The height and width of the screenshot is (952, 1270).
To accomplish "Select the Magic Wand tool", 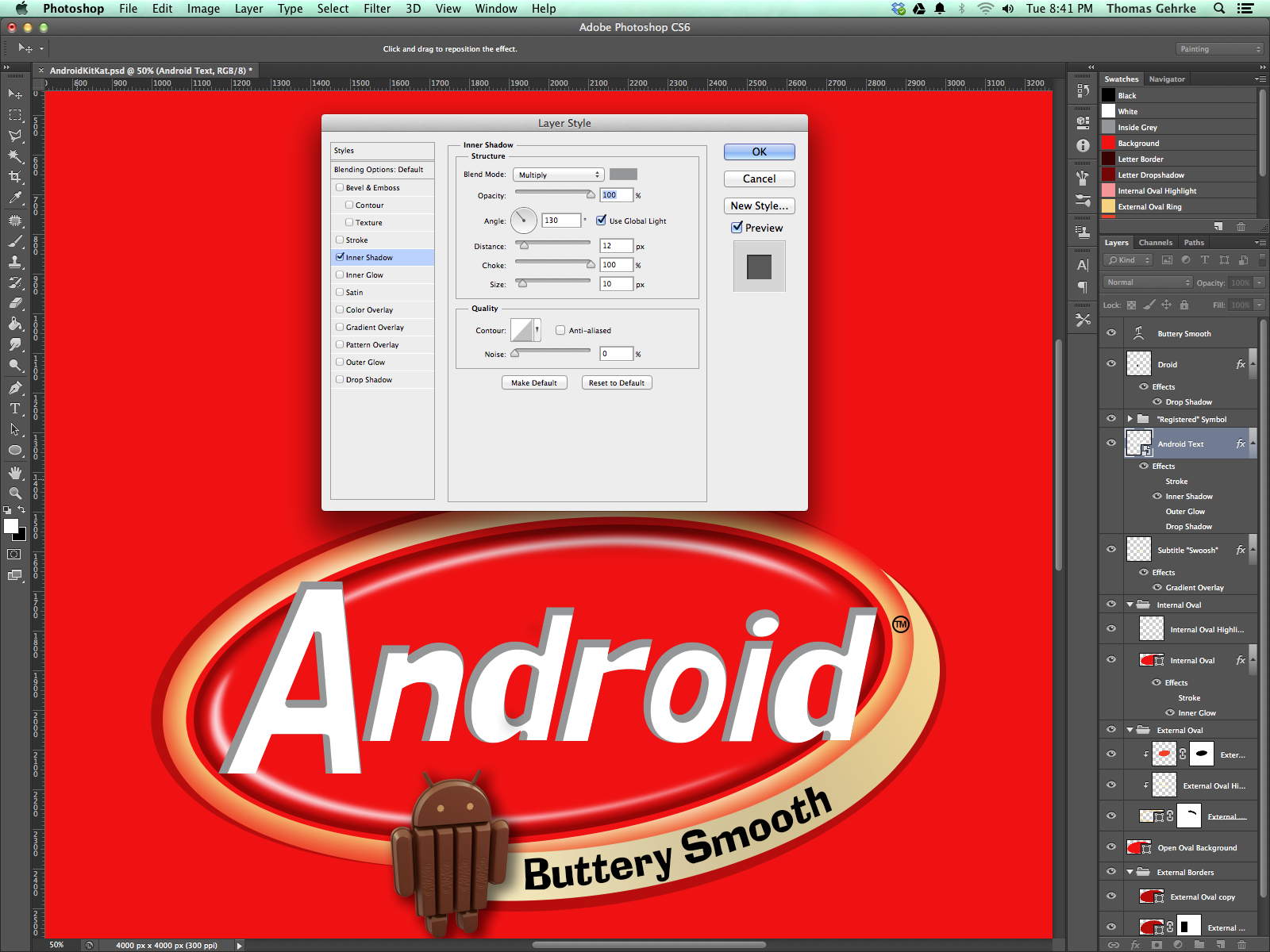I will click(x=15, y=156).
